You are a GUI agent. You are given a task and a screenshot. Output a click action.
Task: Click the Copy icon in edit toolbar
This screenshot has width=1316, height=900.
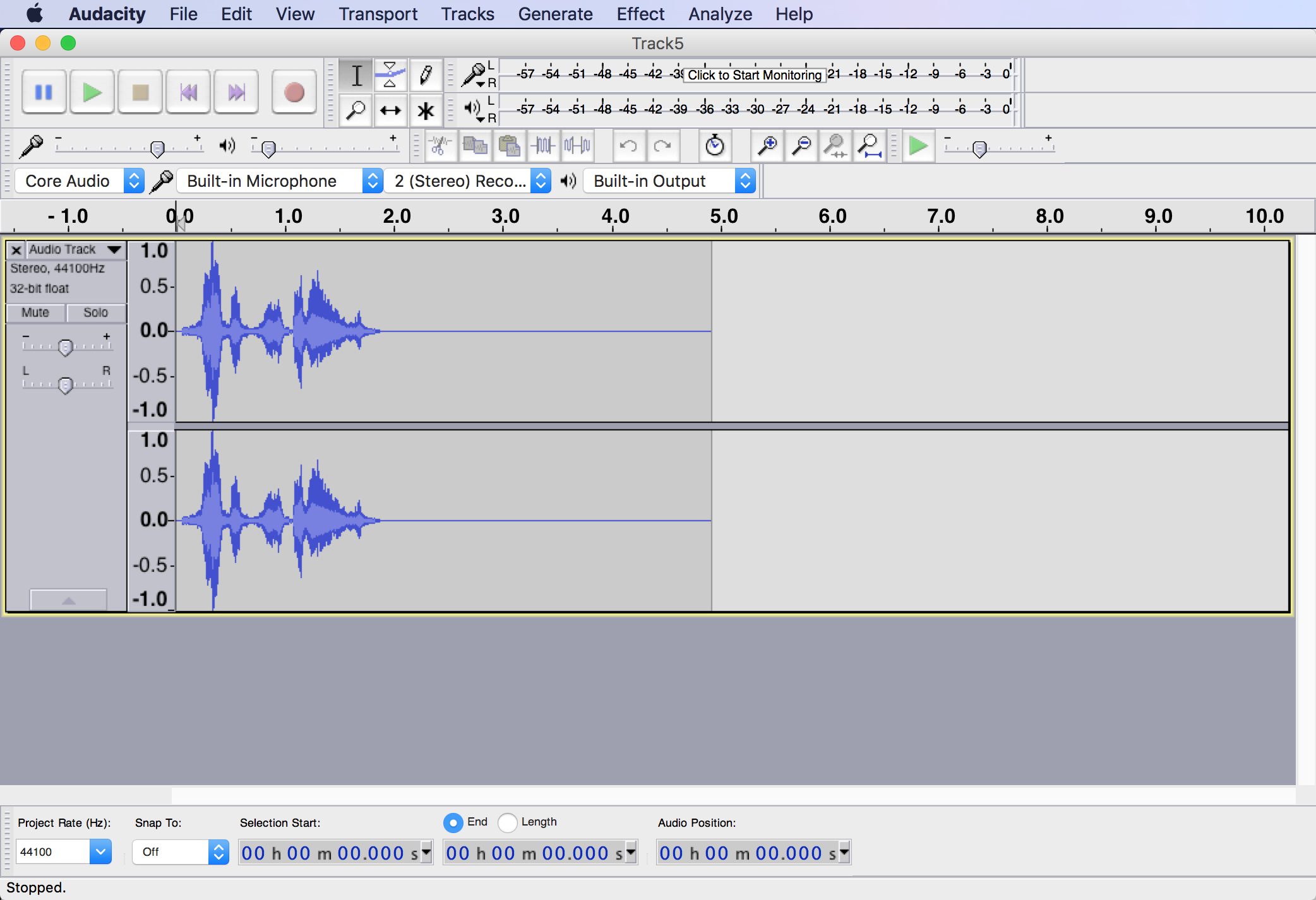[475, 146]
